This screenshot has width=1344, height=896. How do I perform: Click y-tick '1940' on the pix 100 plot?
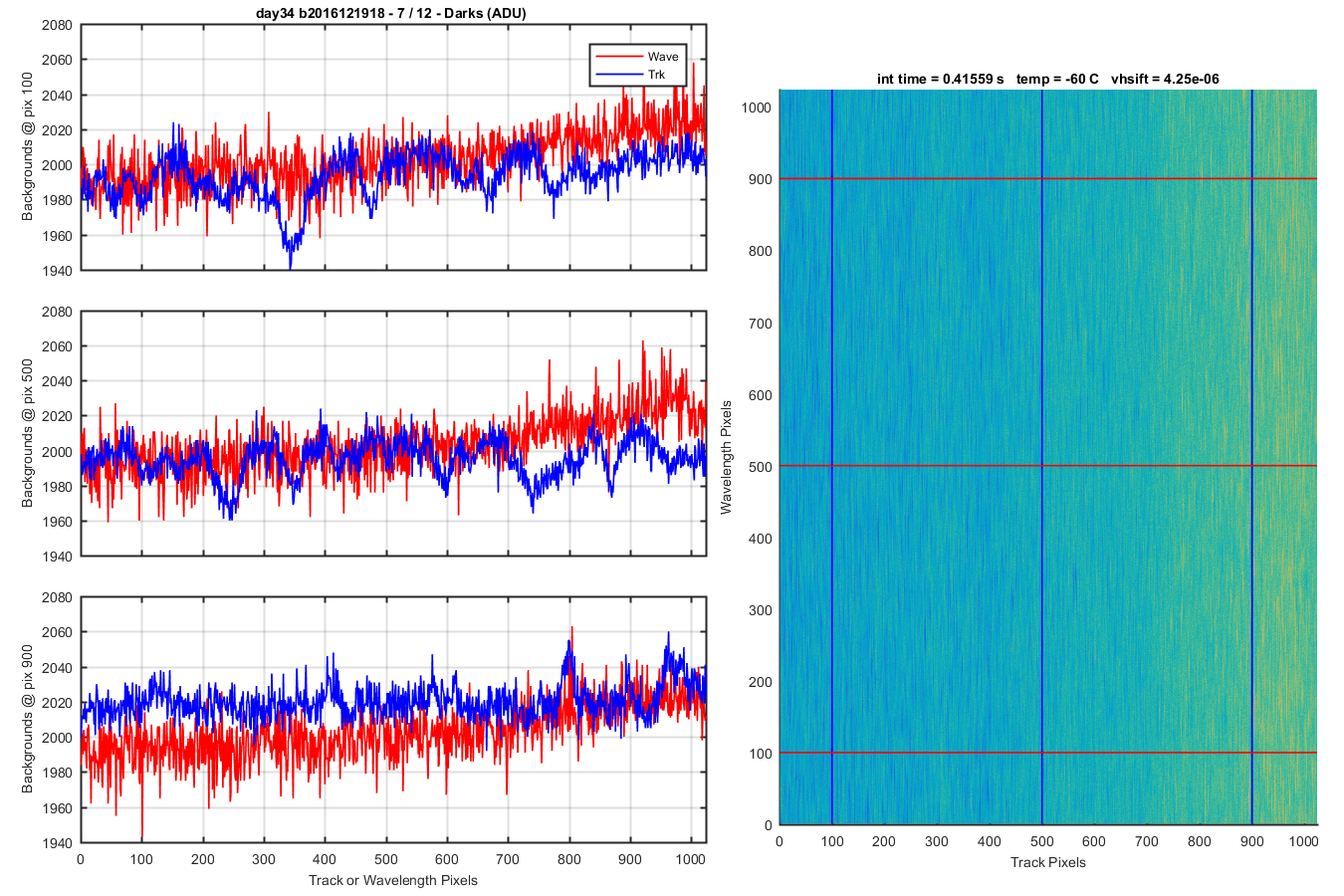[58, 271]
